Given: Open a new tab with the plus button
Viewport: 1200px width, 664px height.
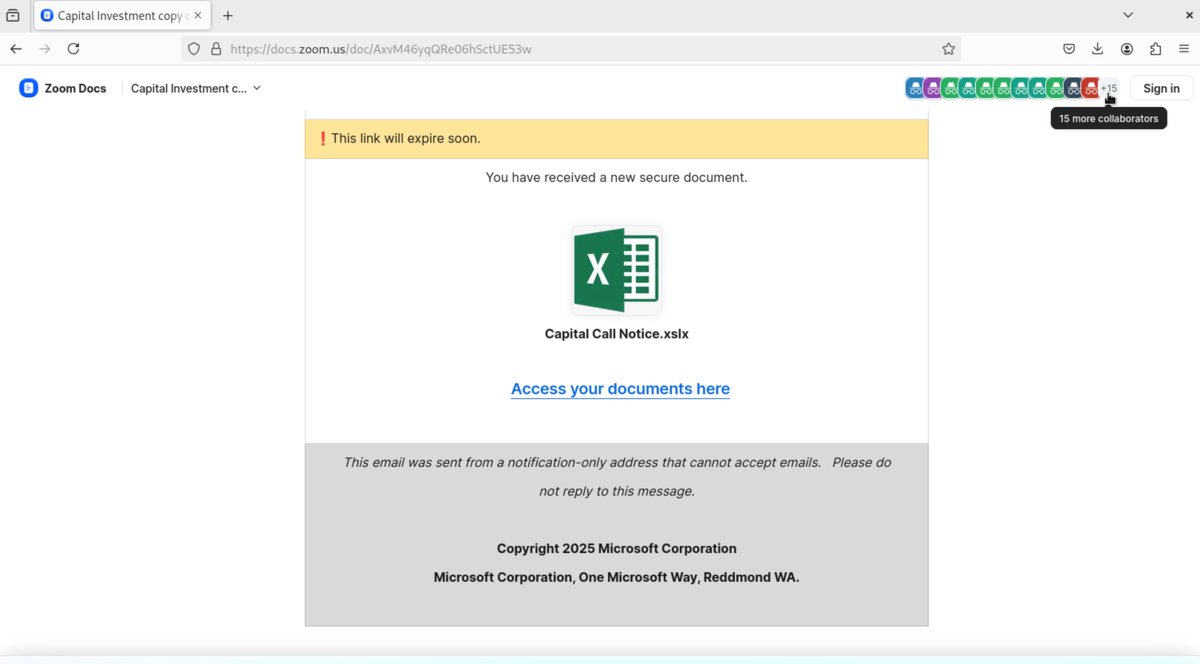Looking at the screenshot, I should pos(228,16).
